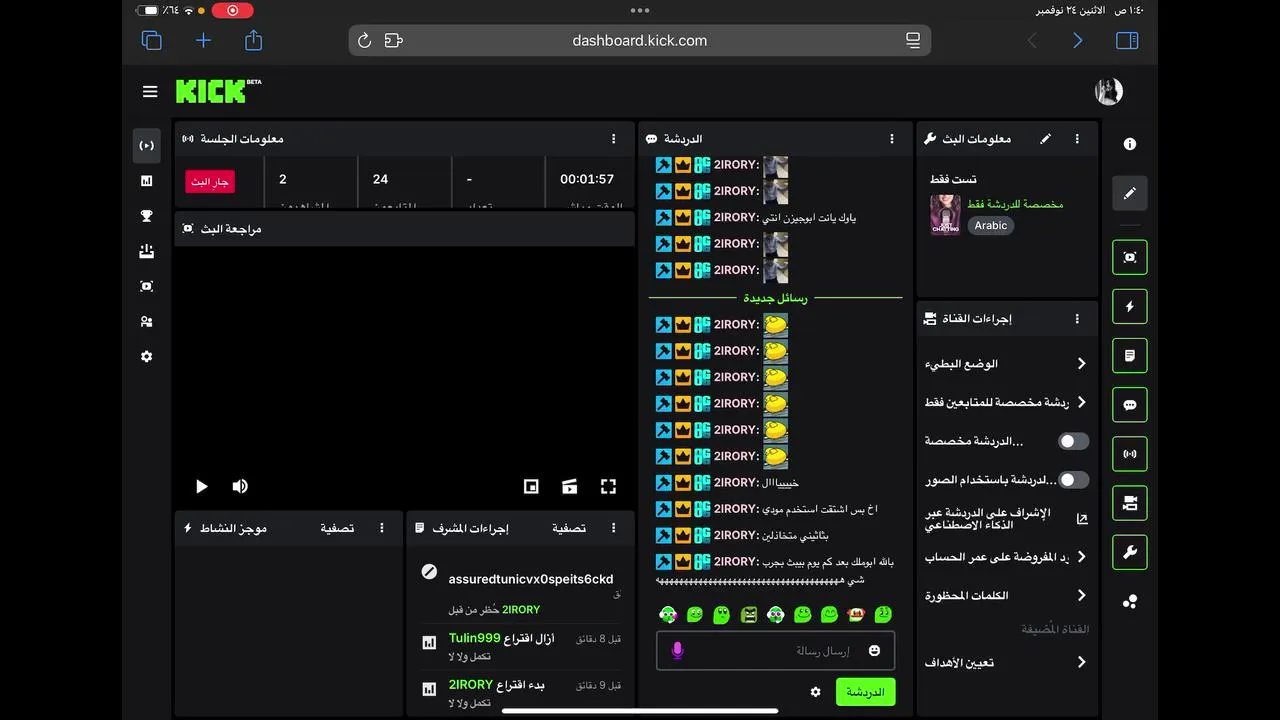
Task: Open the trophy achievements icon in left sidebar
Action: click(147, 216)
